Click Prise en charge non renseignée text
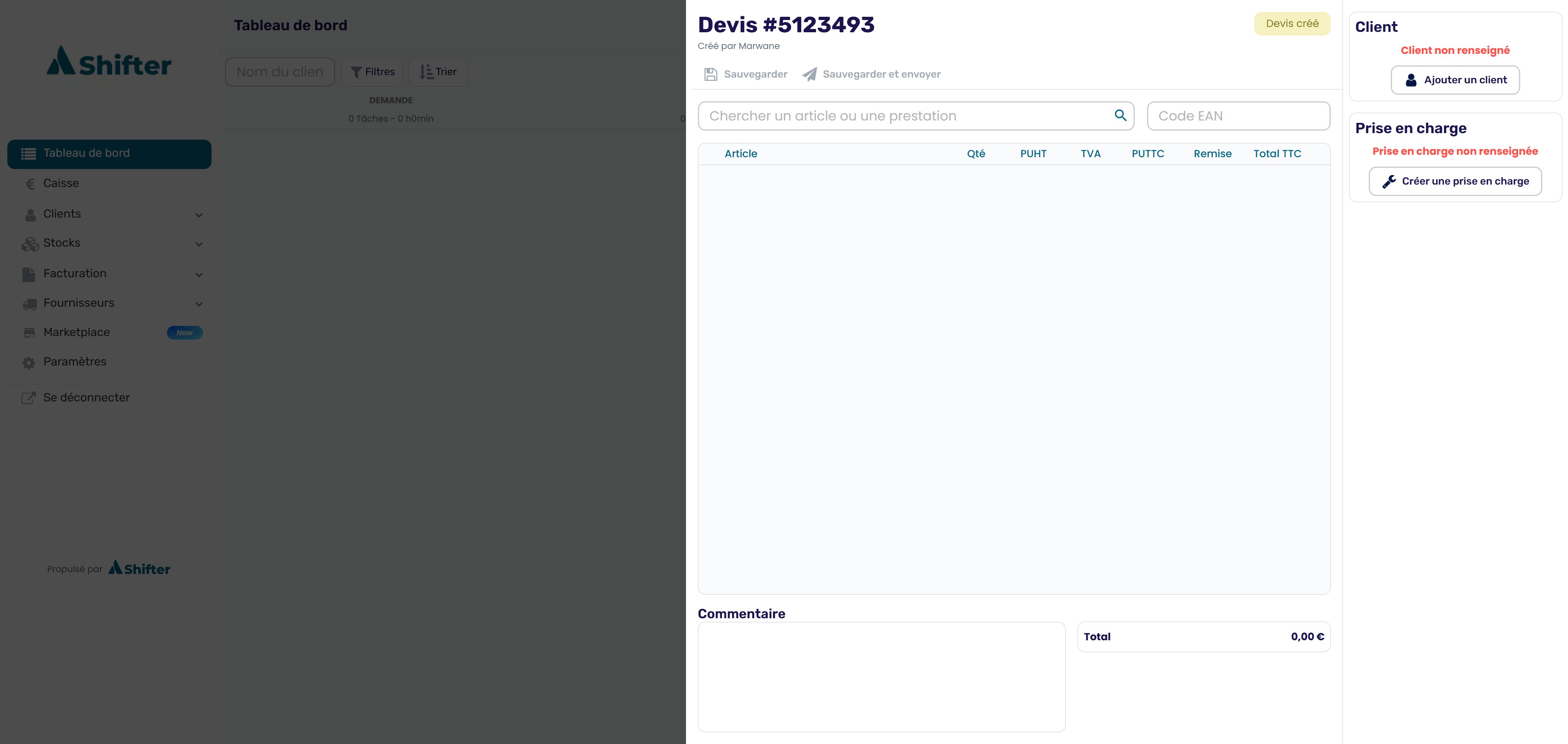 coord(1455,151)
